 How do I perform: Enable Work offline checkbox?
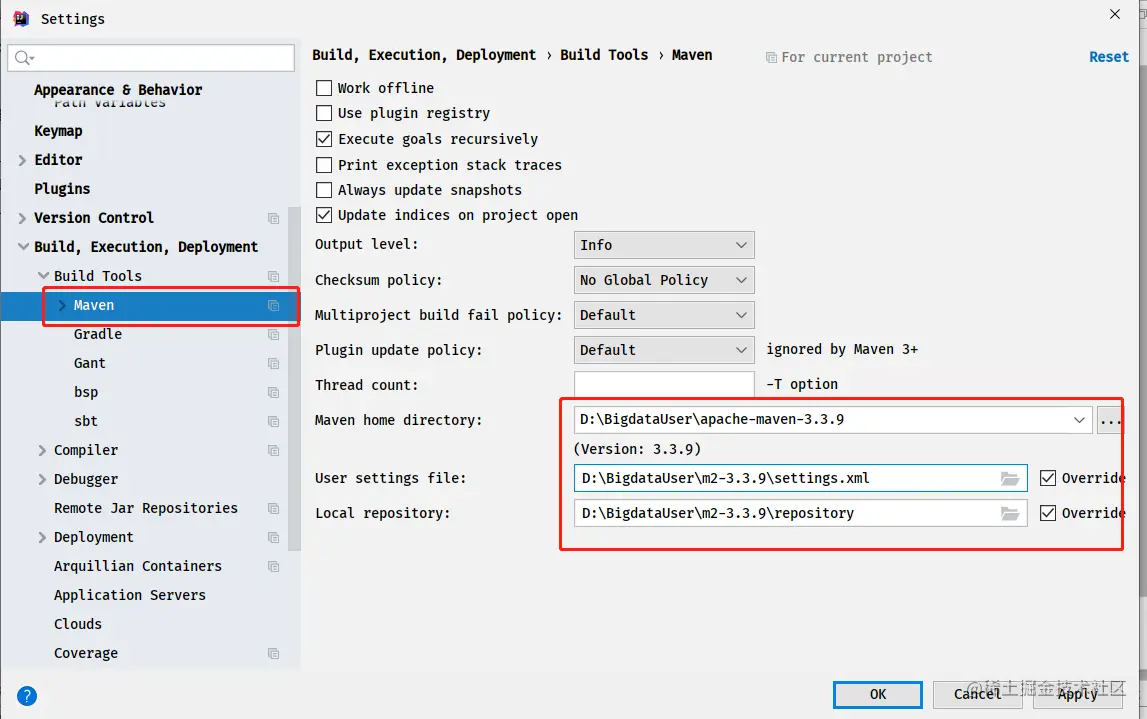pos(323,88)
